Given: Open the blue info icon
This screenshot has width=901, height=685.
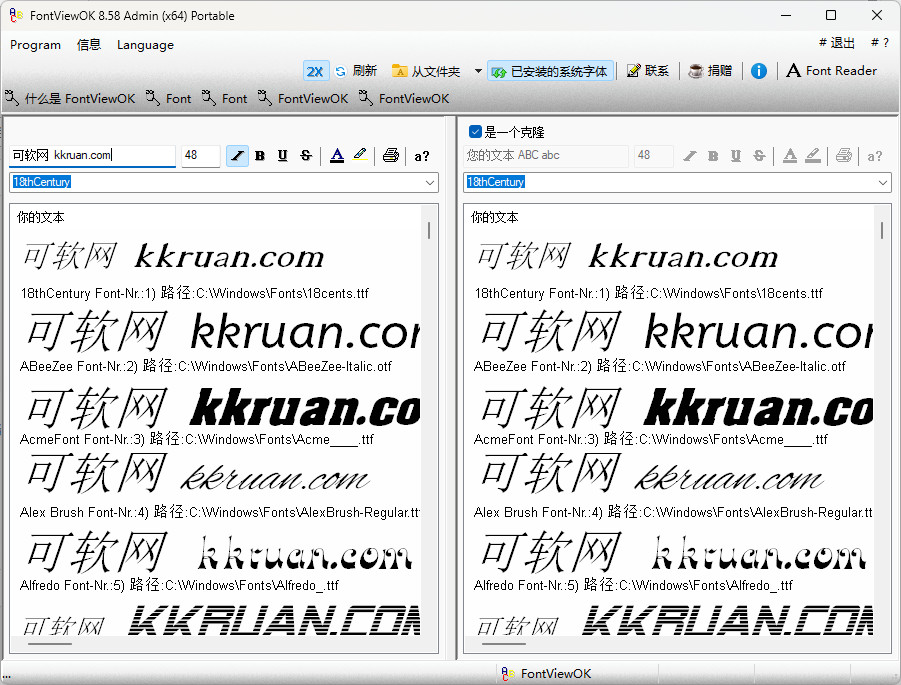Looking at the screenshot, I should 758,71.
